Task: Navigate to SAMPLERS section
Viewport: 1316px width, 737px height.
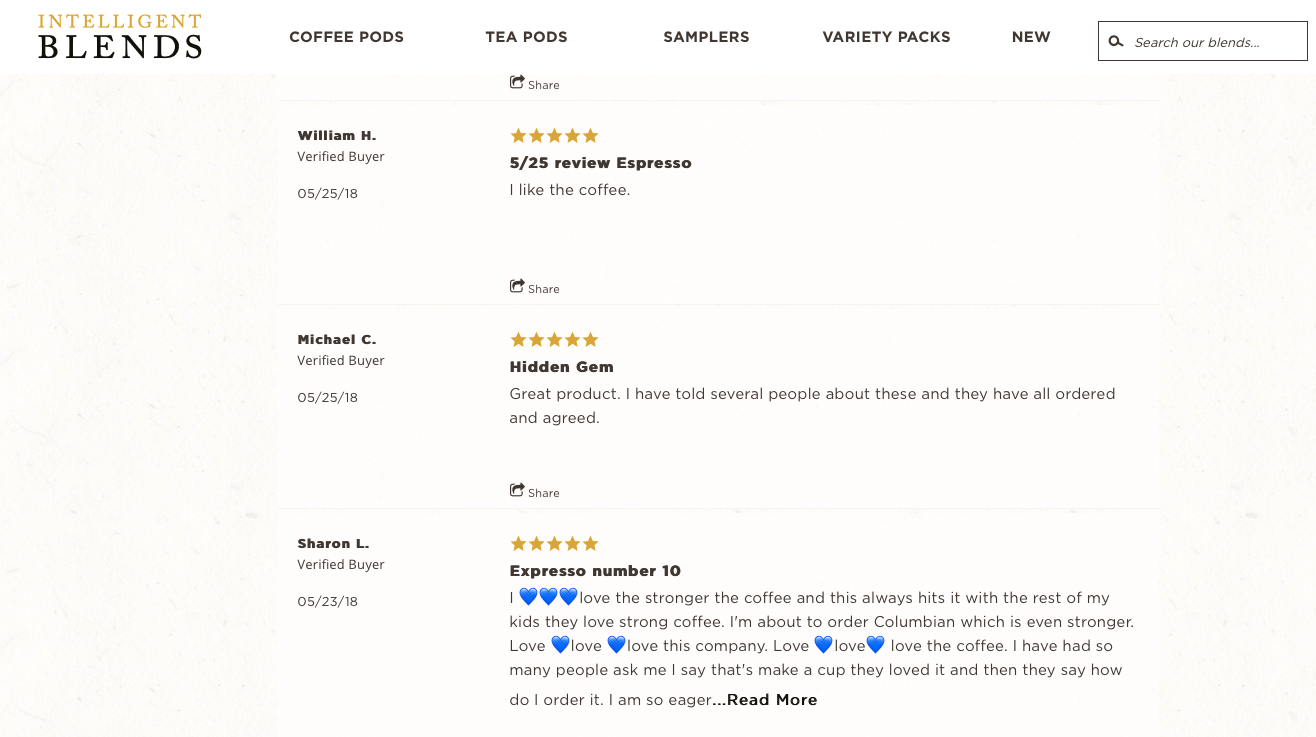Action: click(706, 37)
